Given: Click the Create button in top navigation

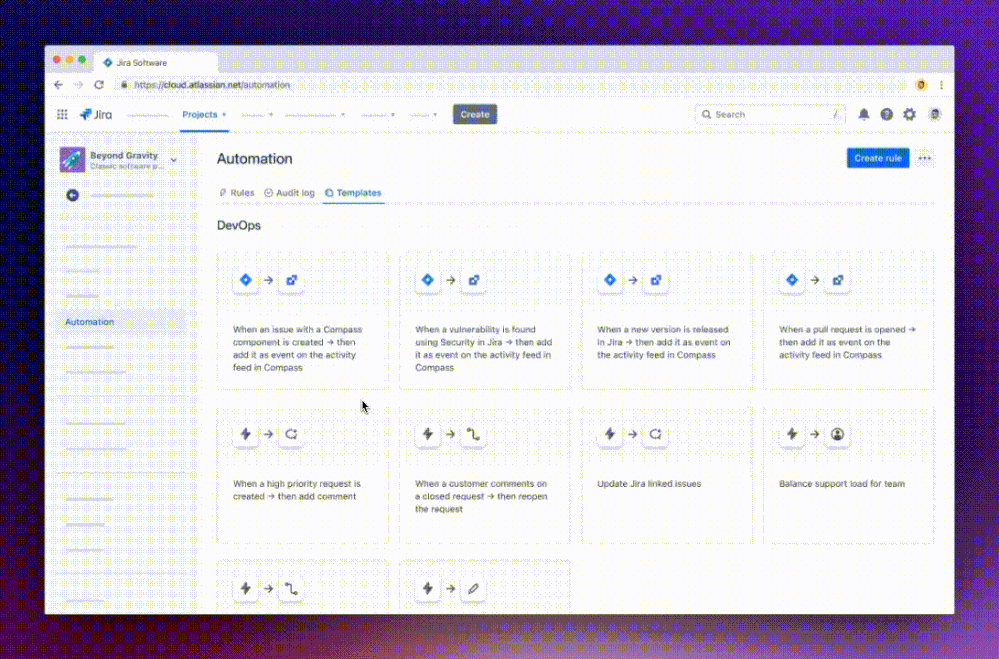Looking at the screenshot, I should [x=475, y=115].
